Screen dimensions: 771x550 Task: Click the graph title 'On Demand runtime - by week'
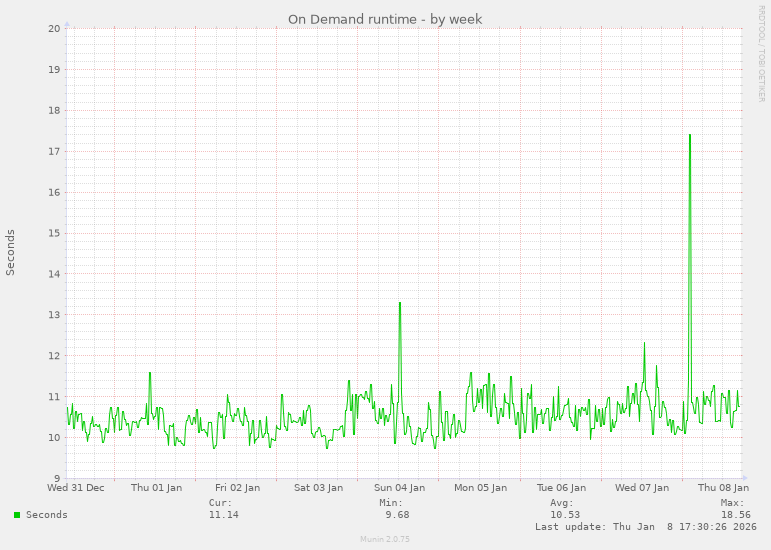tap(385, 19)
